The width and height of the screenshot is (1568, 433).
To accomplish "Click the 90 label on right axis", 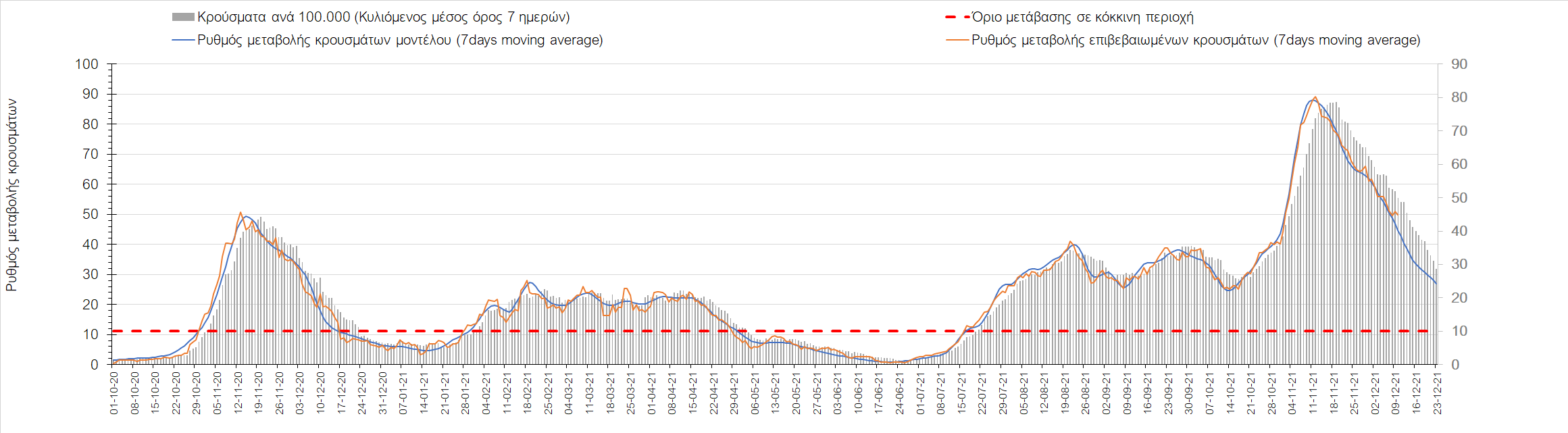I will 1459,64.
